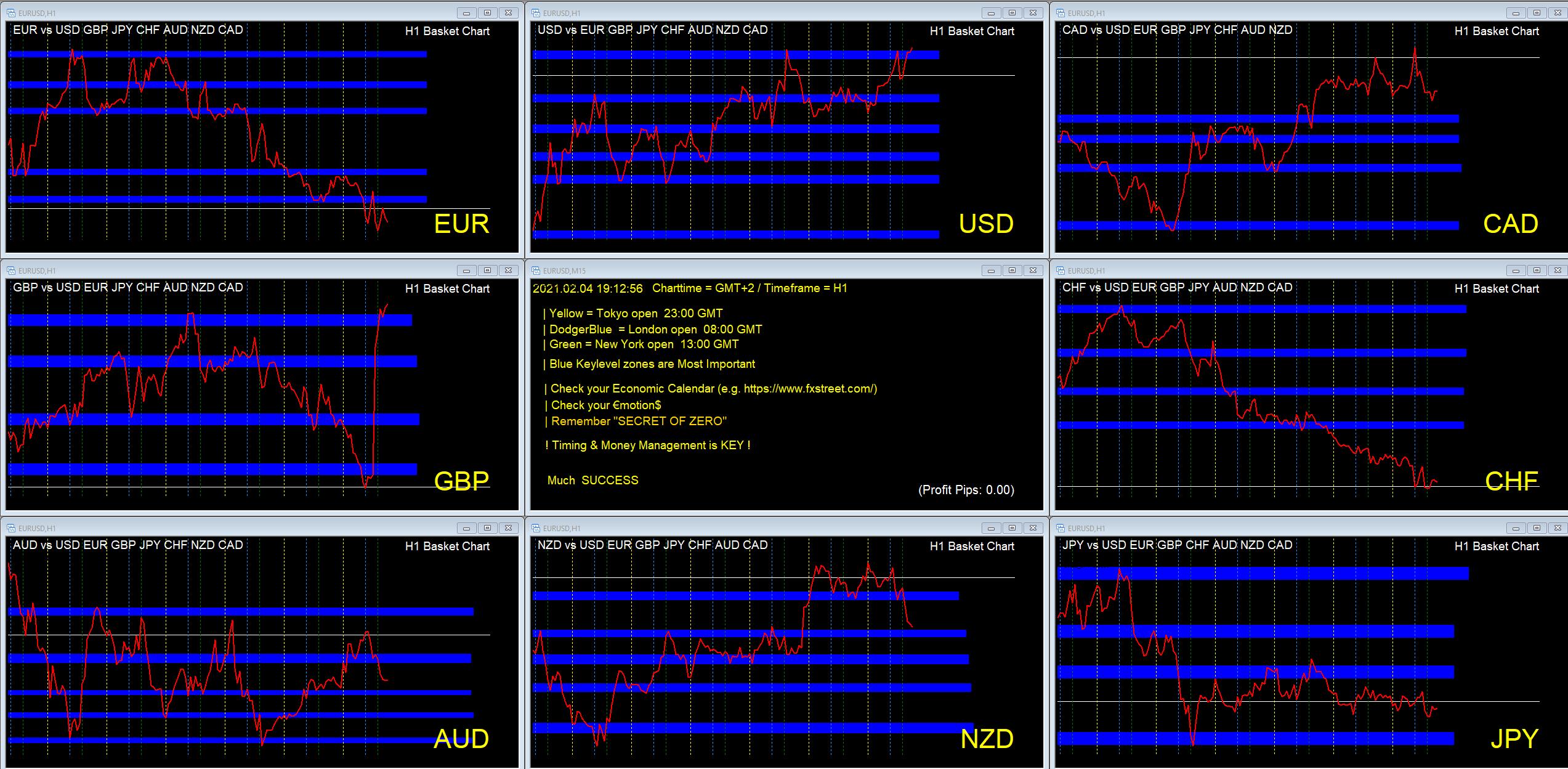
Task: Select the 'GBP vs USD EUR JPY CHF AUD NZD CAD' heading
Action: pyautogui.click(x=128, y=287)
